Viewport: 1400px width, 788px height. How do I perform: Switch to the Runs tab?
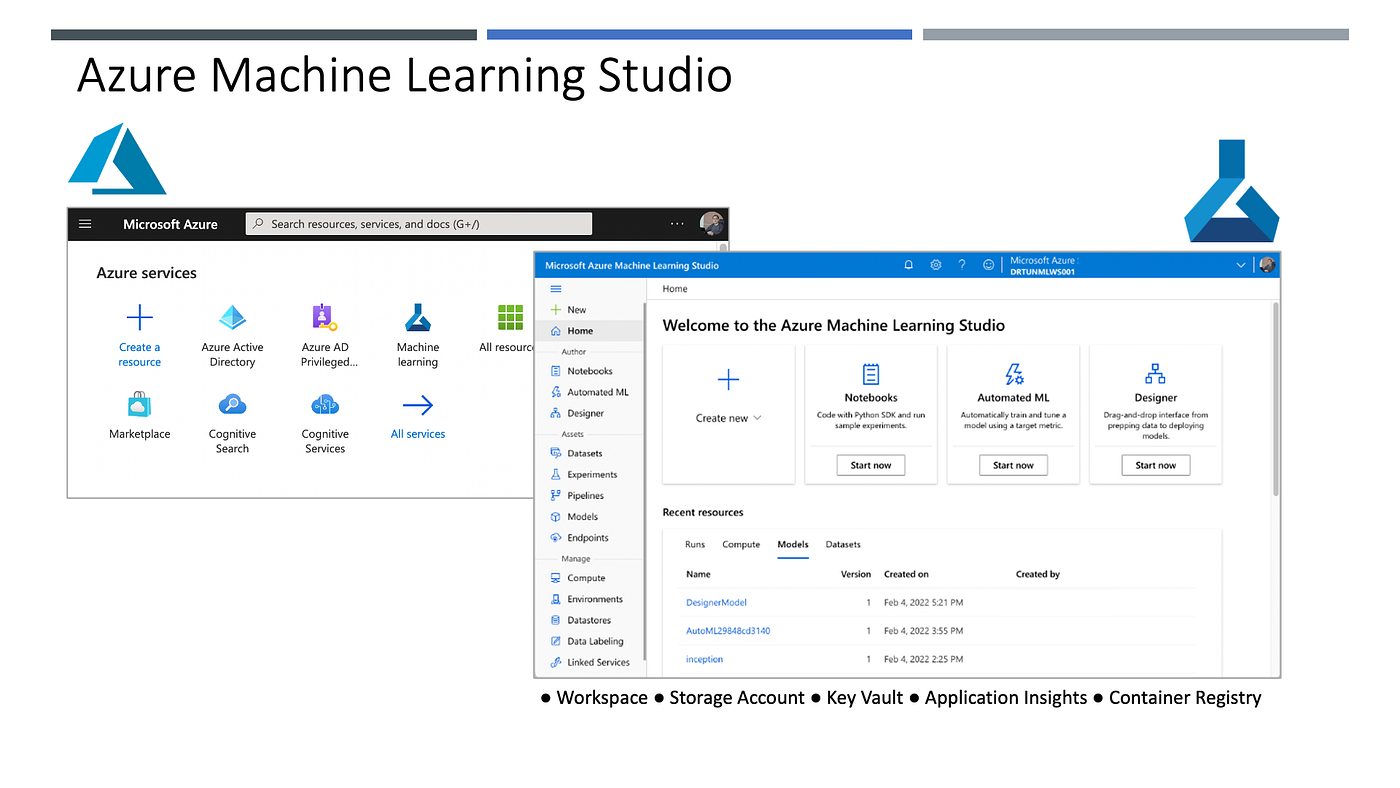[695, 545]
